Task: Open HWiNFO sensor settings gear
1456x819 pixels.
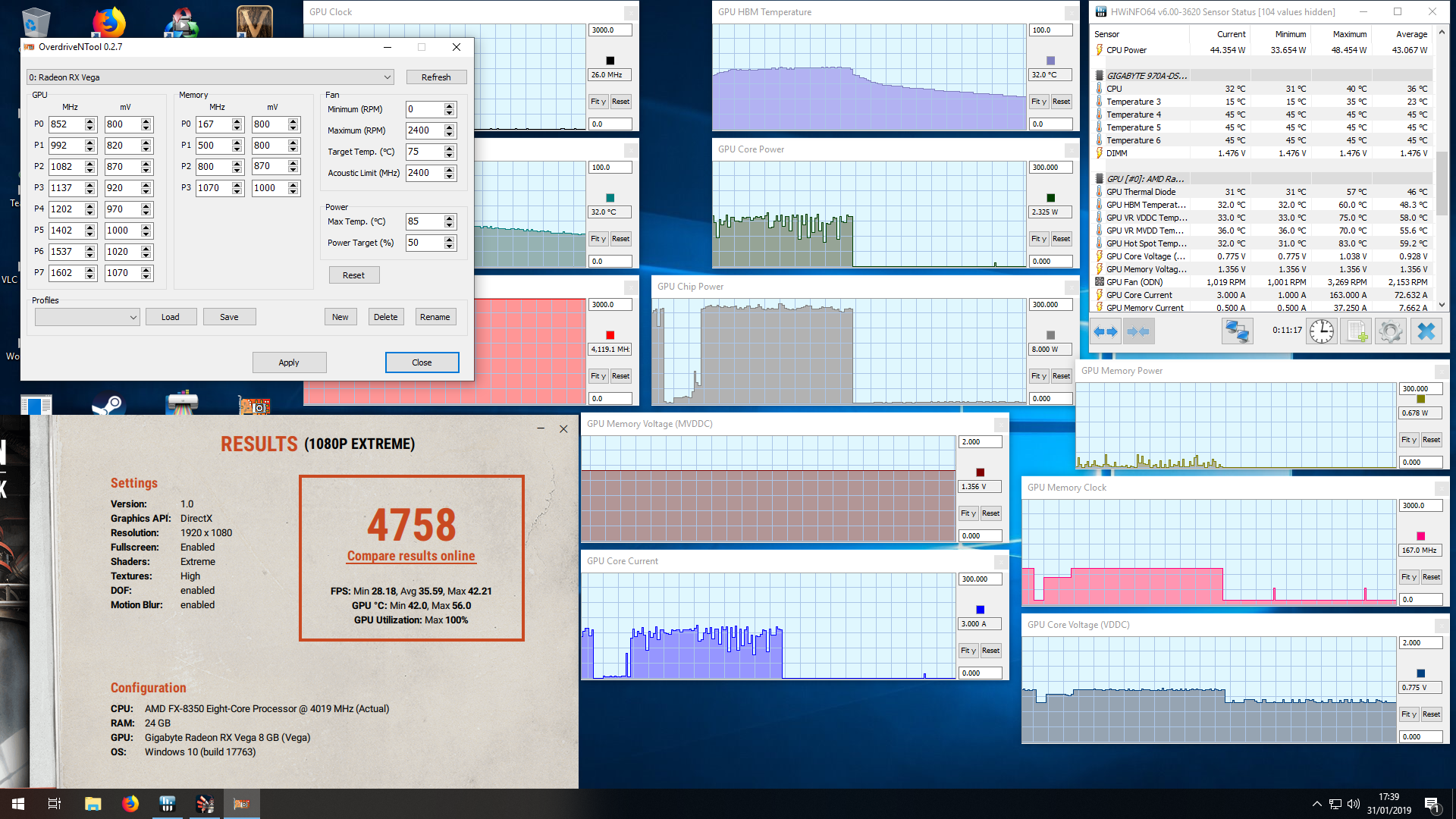Action: tap(1391, 331)
